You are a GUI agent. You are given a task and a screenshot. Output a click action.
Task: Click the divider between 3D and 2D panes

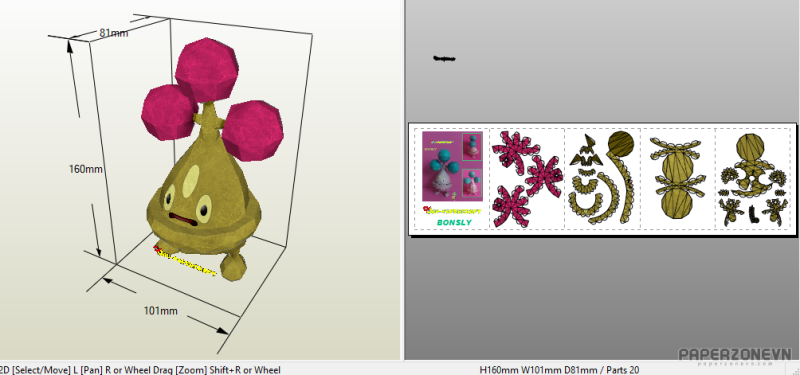tap(403, 180)
